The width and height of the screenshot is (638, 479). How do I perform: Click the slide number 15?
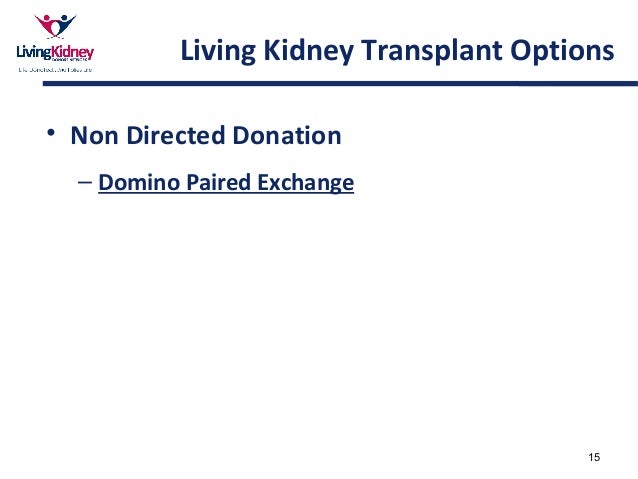pyautogui.click(x=594, y=457)
